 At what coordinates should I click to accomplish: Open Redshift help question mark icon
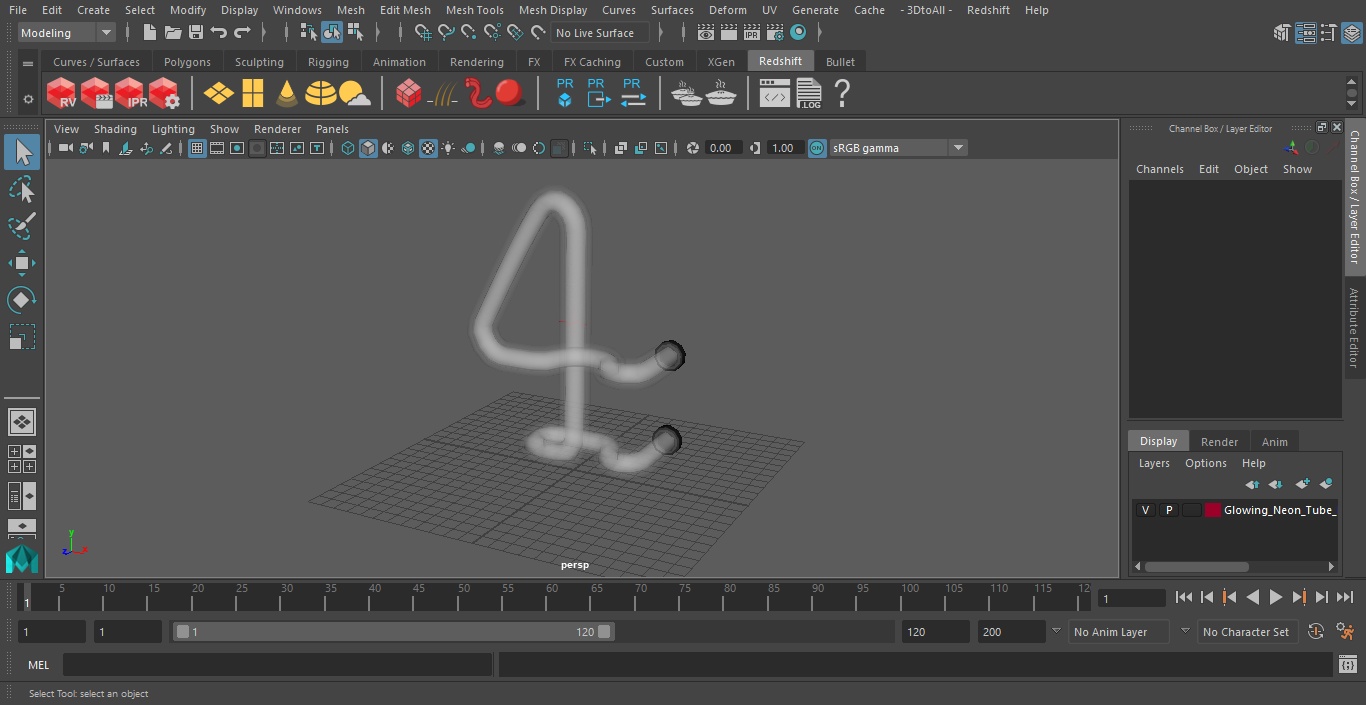tap(842, 94)
